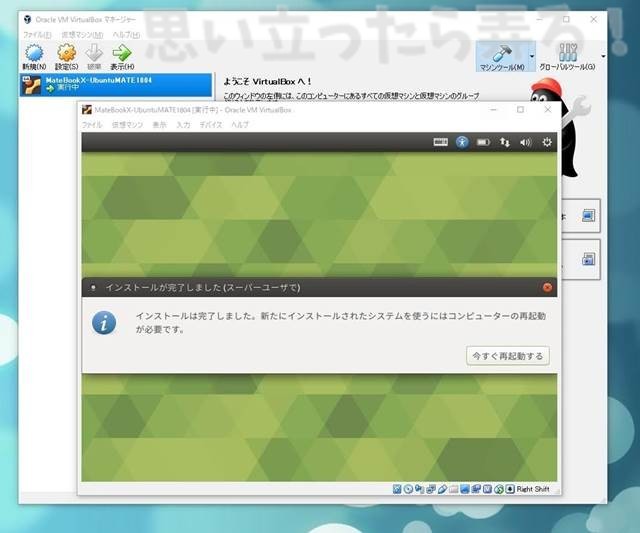The height and width of the screenshot is (533, 640).
Task: Select MateBookX-UbuntuMATE1804 VM in list
Action: point(116,84)
